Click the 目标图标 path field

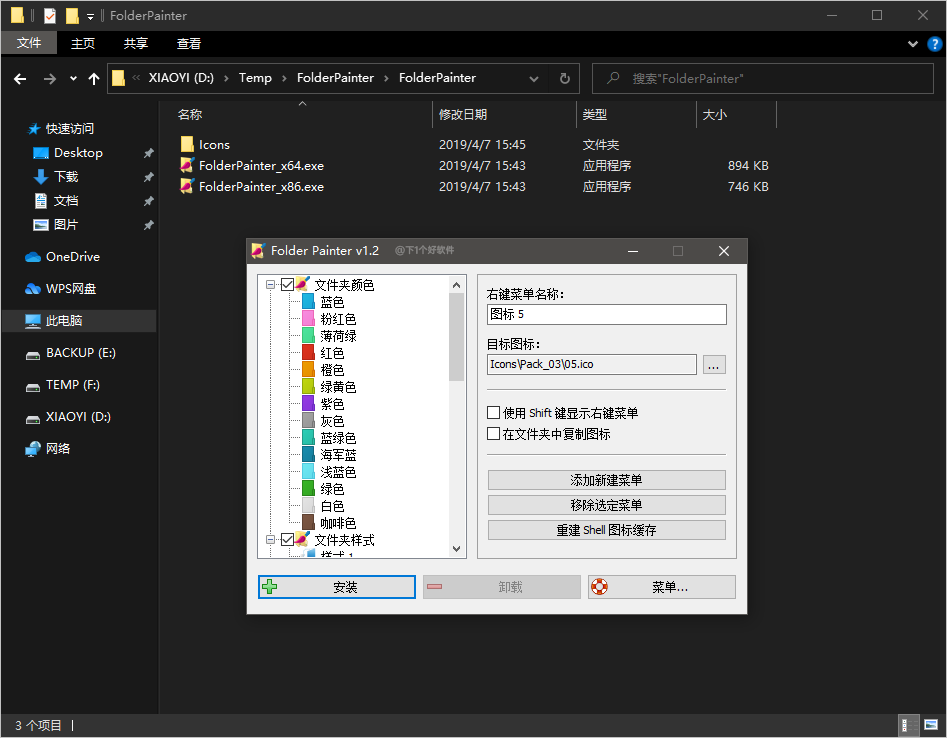click(x=592, y=364)
